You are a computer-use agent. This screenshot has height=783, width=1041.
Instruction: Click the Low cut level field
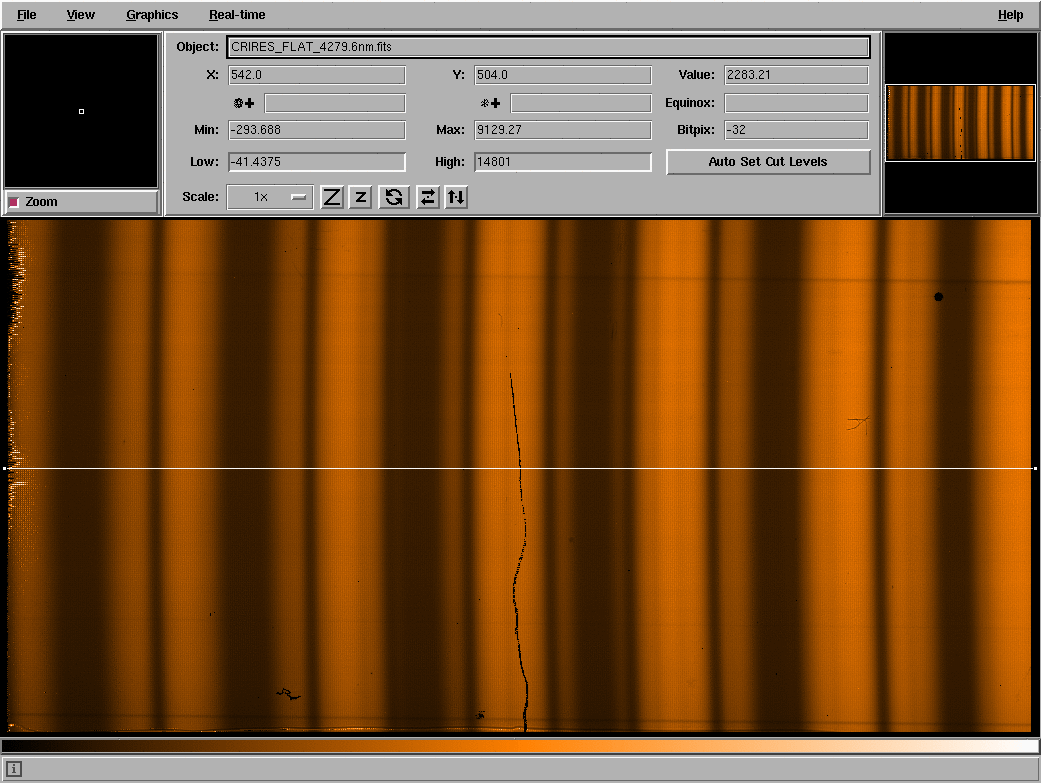pyautogui.click(x=317, y=162)
